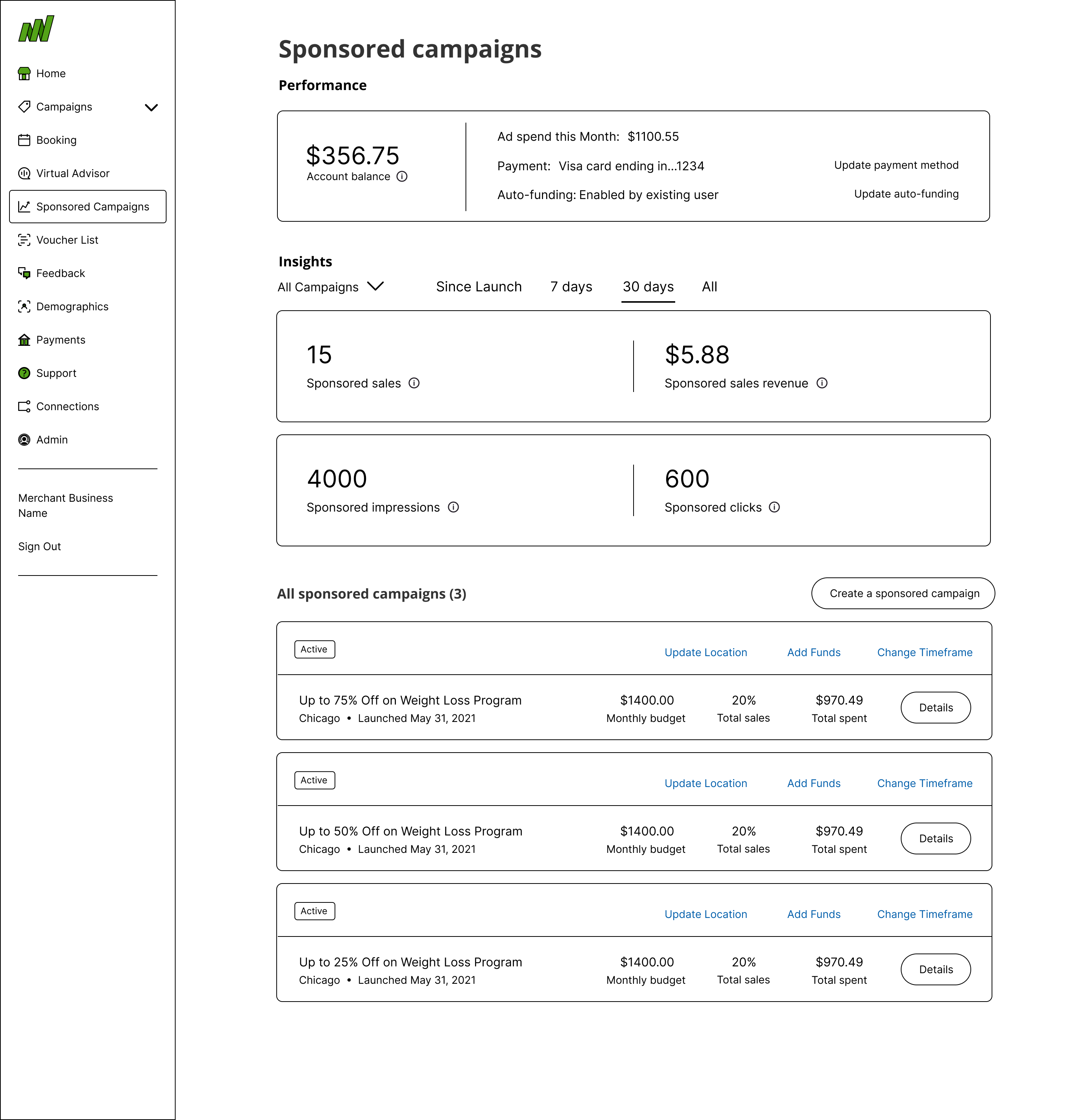Open the All Campaigns dropdown
The image size is (1090, 1120).
[x=330, y=287]
